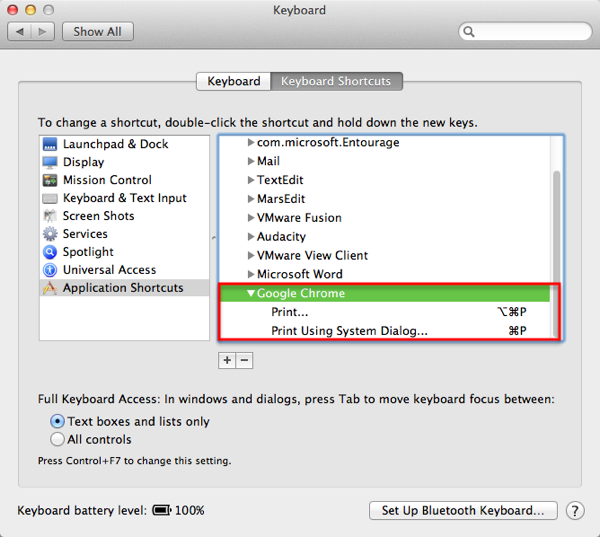Click the Audacity row label
This screenshot has height=537, width=600.
tap(281, 237)
